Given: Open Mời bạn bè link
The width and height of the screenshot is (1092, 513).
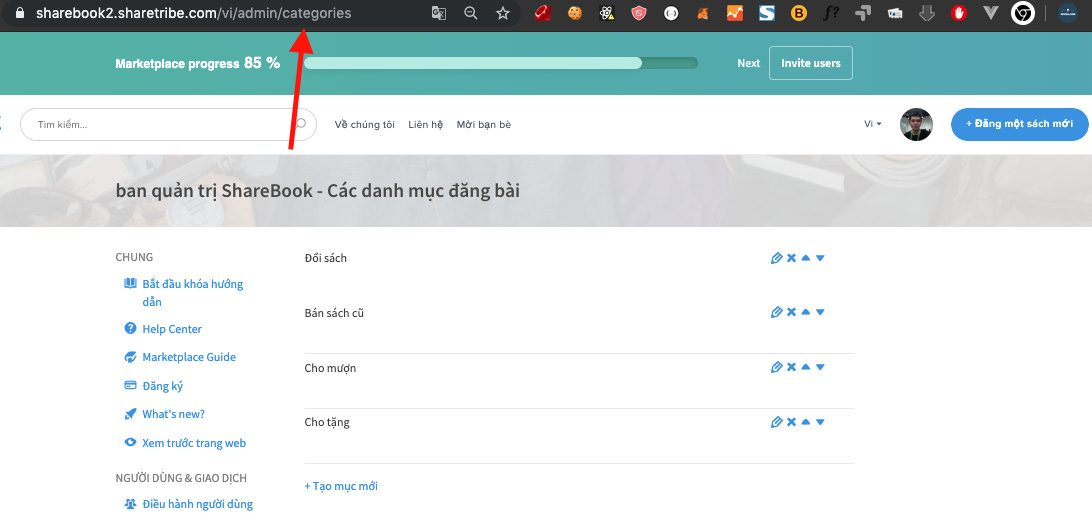Looking at the screenshot, I should pos(483,125).
